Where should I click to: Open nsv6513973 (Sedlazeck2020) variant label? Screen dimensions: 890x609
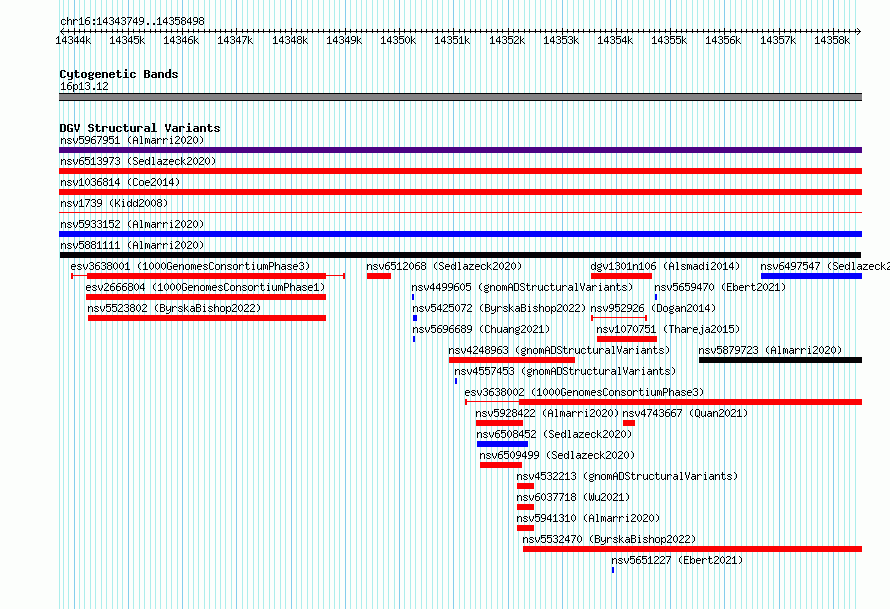coord(138,161)
